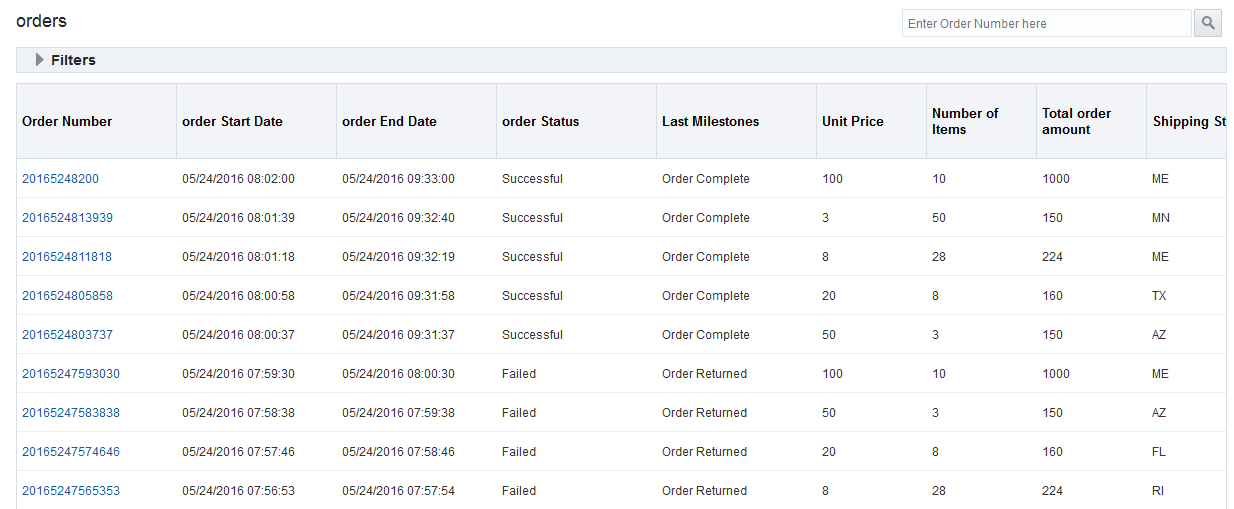Select end date 05/24/2016 07:57:54

[x=398, y=491]
